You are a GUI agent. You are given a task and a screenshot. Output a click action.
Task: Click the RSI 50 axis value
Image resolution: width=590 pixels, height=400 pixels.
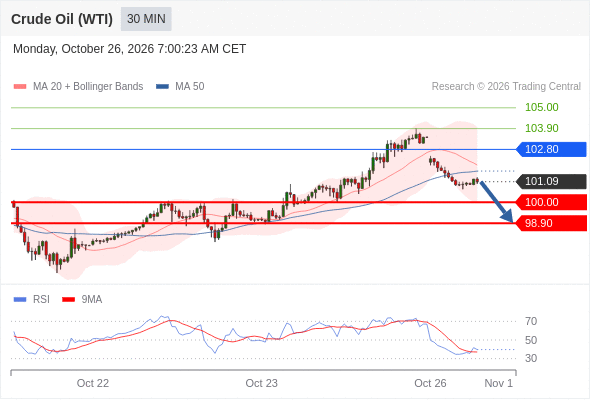click(x=531, y=340)
